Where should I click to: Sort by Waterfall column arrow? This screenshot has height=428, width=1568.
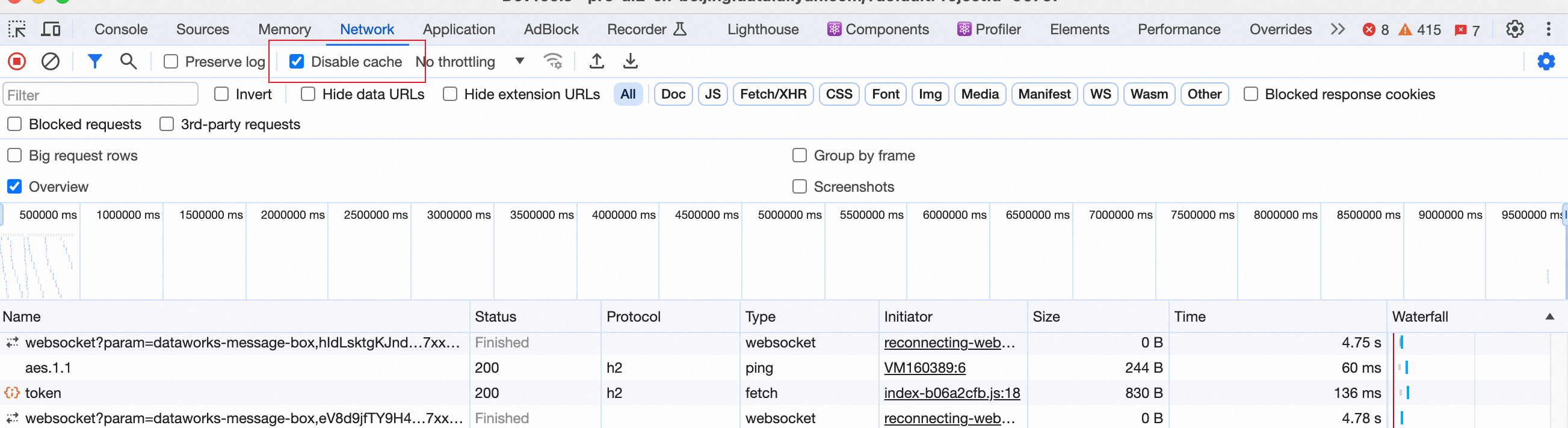tap(1549, 317)
